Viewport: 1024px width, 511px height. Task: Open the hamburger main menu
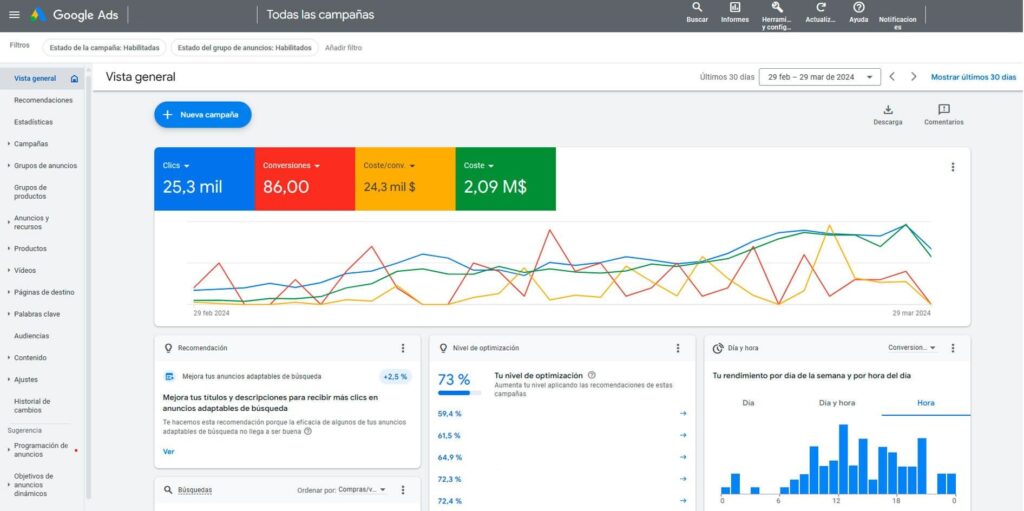14,15
